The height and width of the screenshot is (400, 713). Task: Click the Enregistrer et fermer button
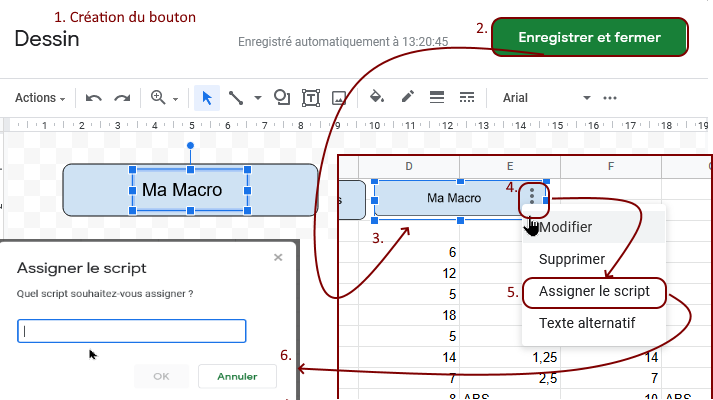point(589,37)
